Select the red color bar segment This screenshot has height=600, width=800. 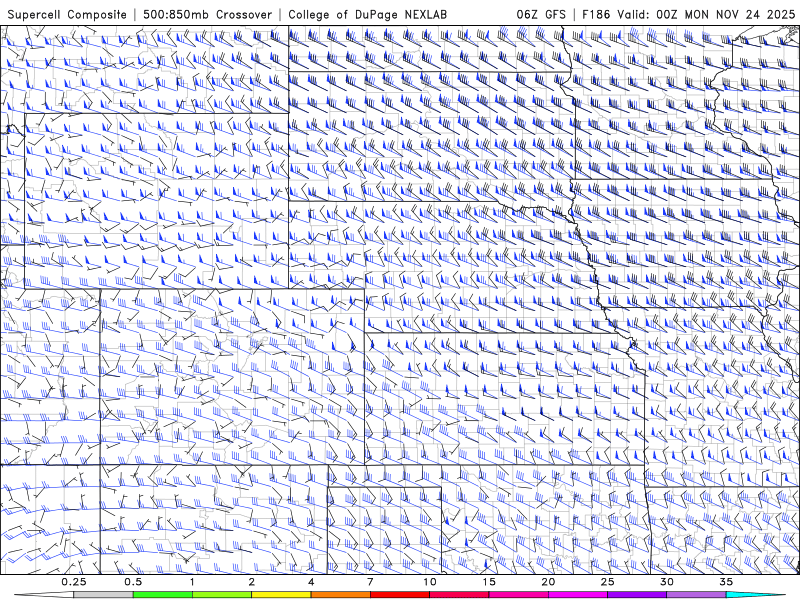(x=399, y=595)
